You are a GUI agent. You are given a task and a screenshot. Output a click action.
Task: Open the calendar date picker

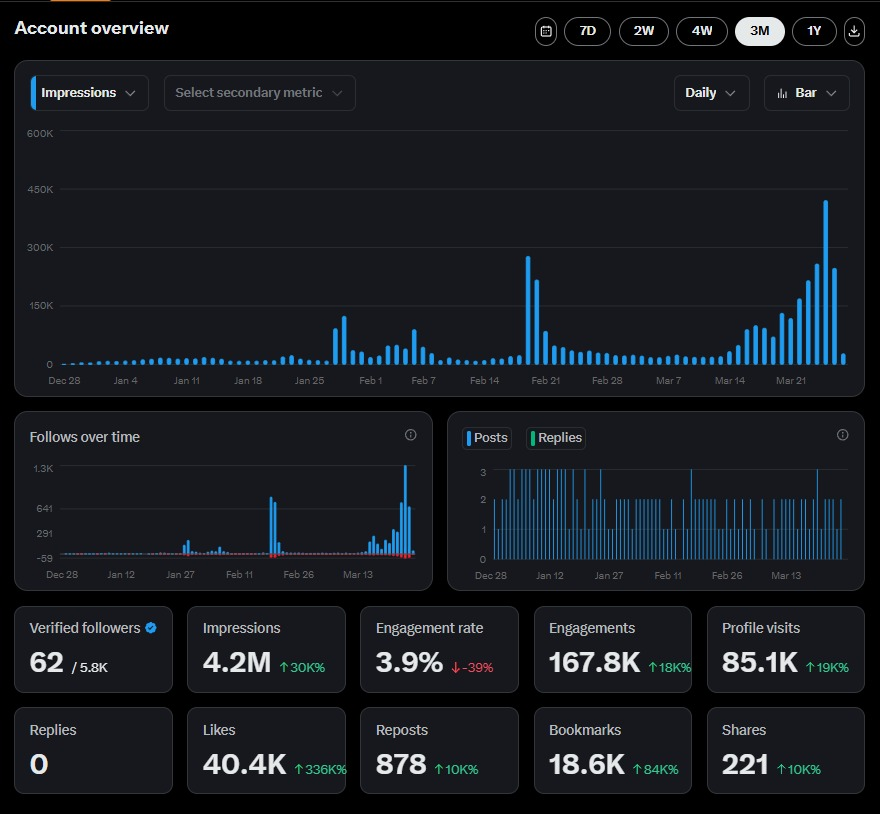coord(546,31)
